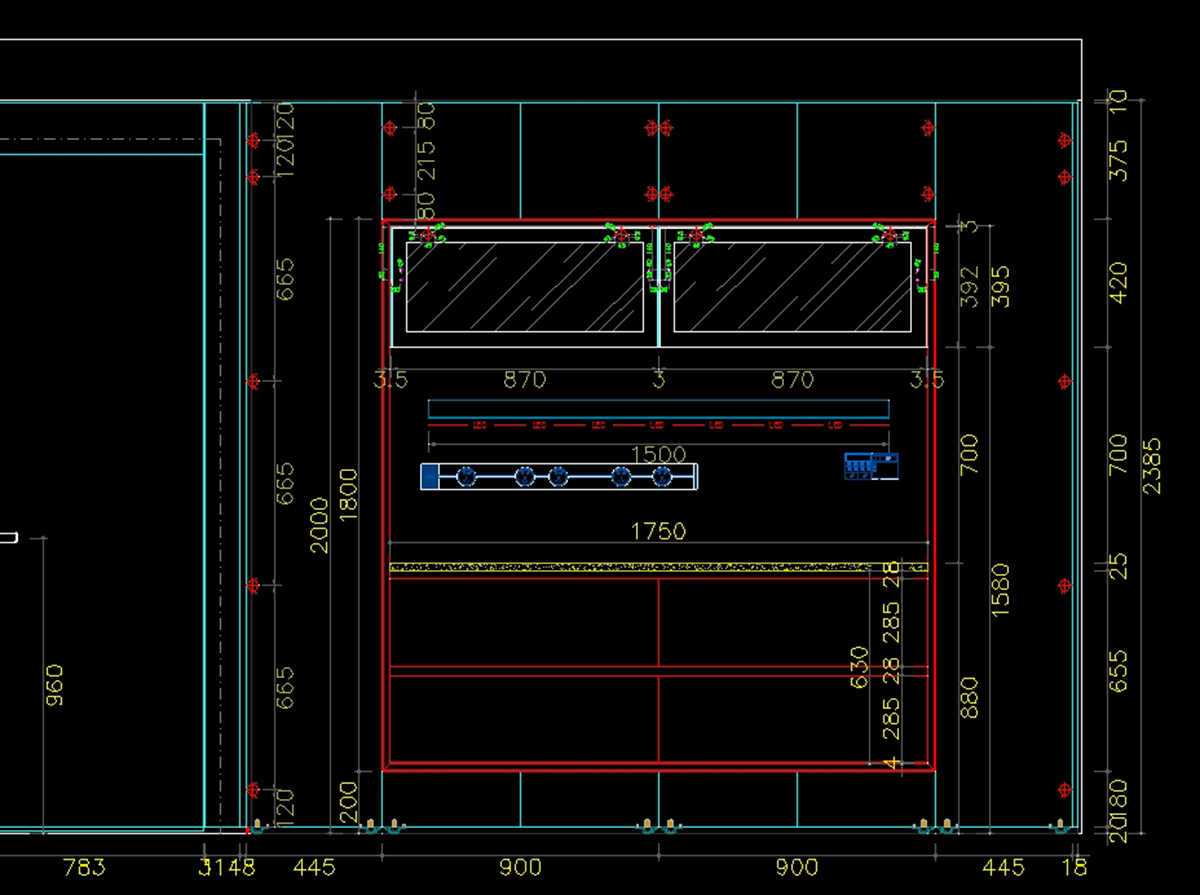Select the leftmost round socket on the strip
1200x895 pixels.
tap(466, 477)
